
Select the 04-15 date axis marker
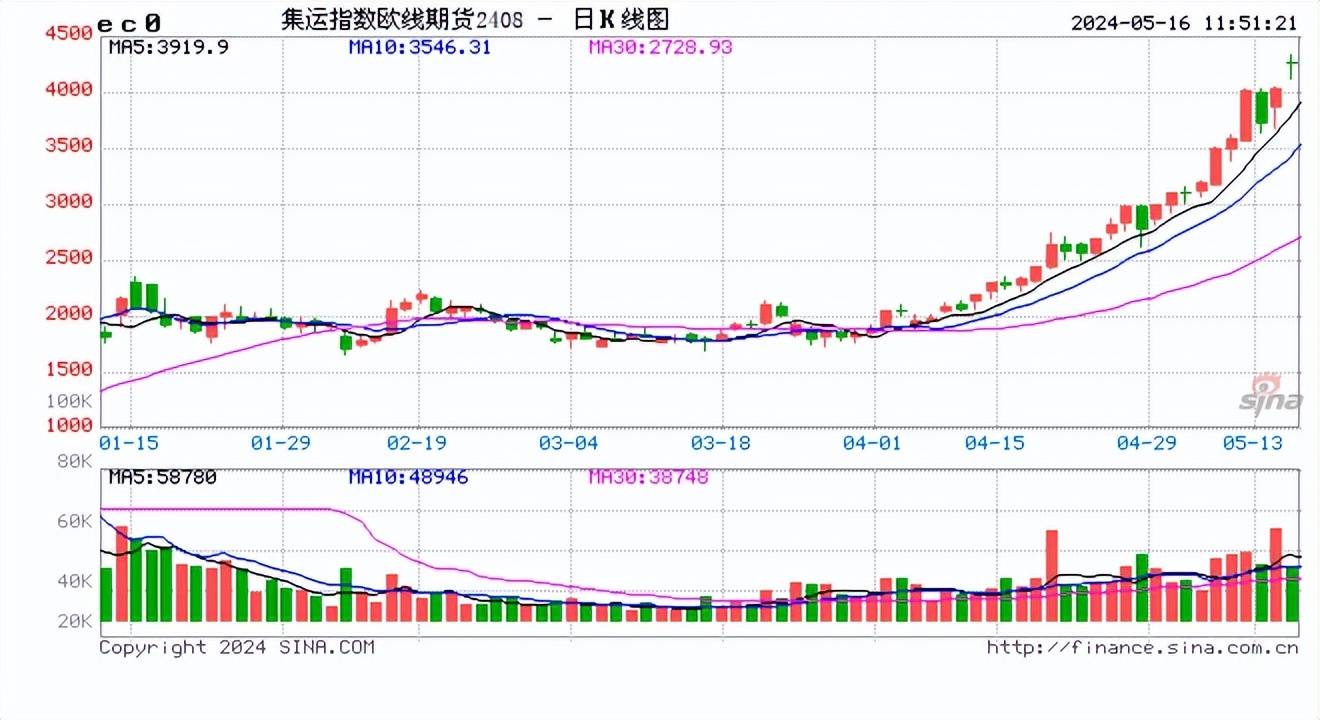tap(994, 442)
